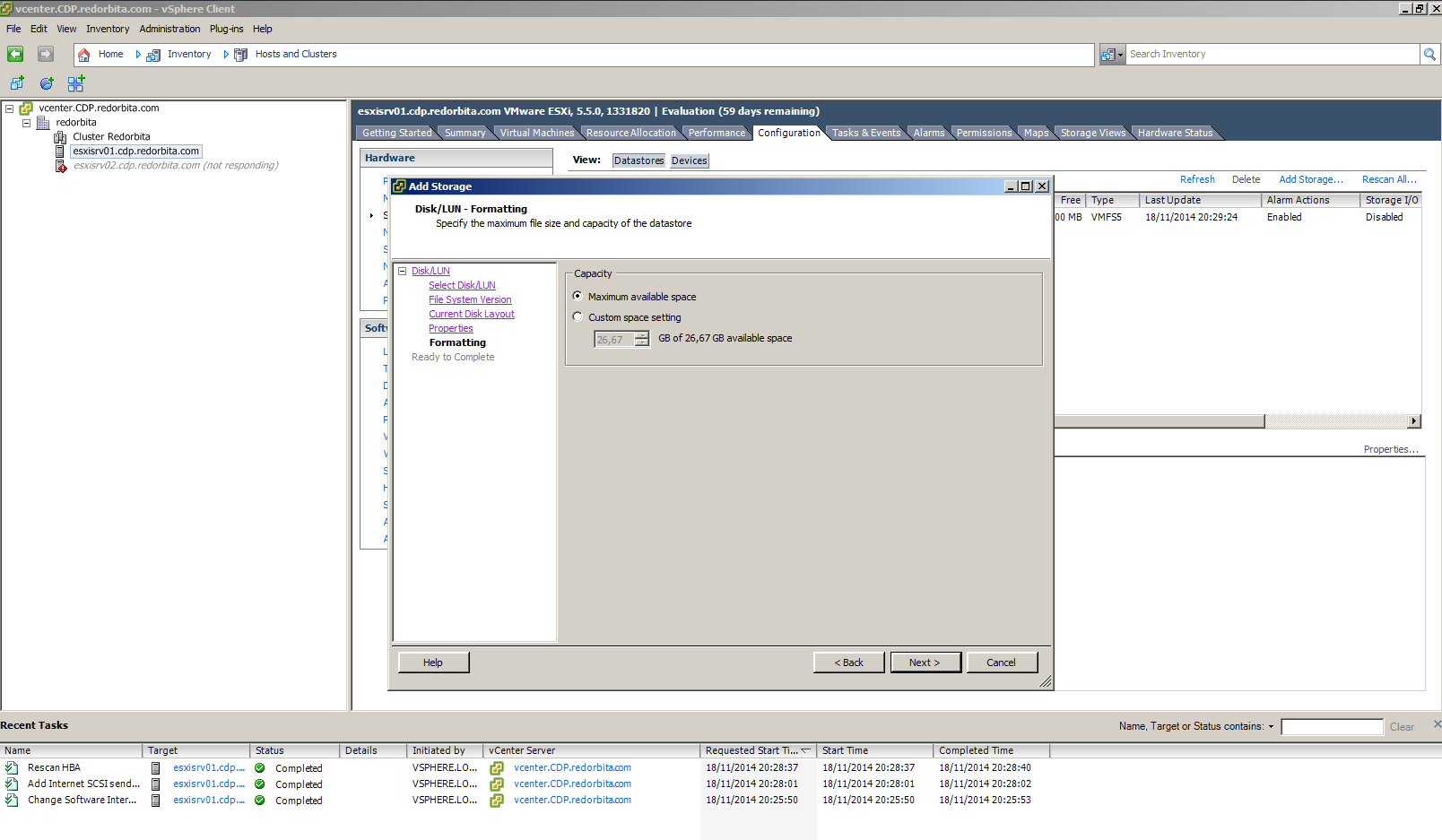Screen dimensions: 1442x840
Task: Click the Next button in wizard
Action: click(925, 662)
